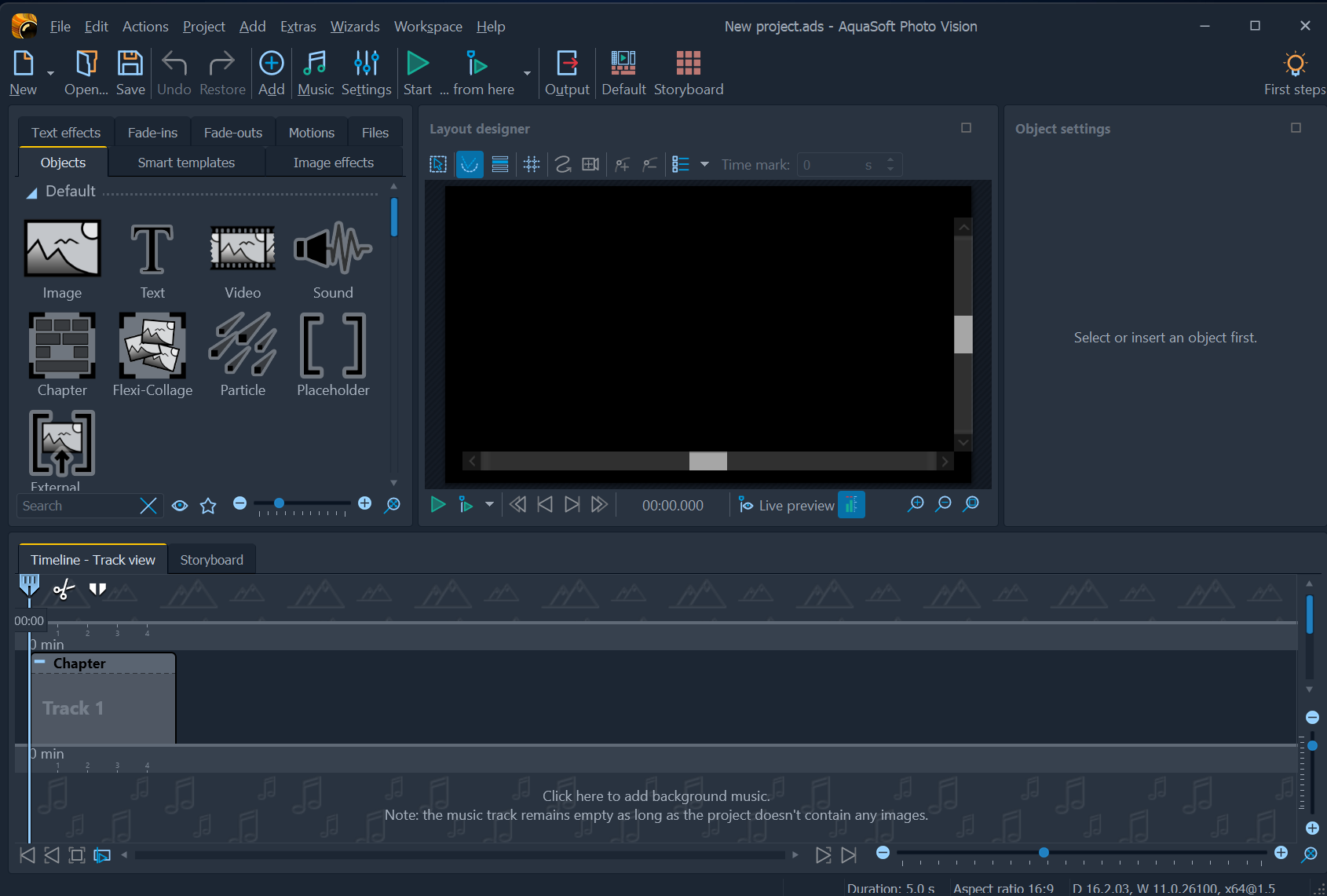Select the Sound object
Image resolution: width=1327 pixels, height=896 pixels.
(x=333, y=260)
